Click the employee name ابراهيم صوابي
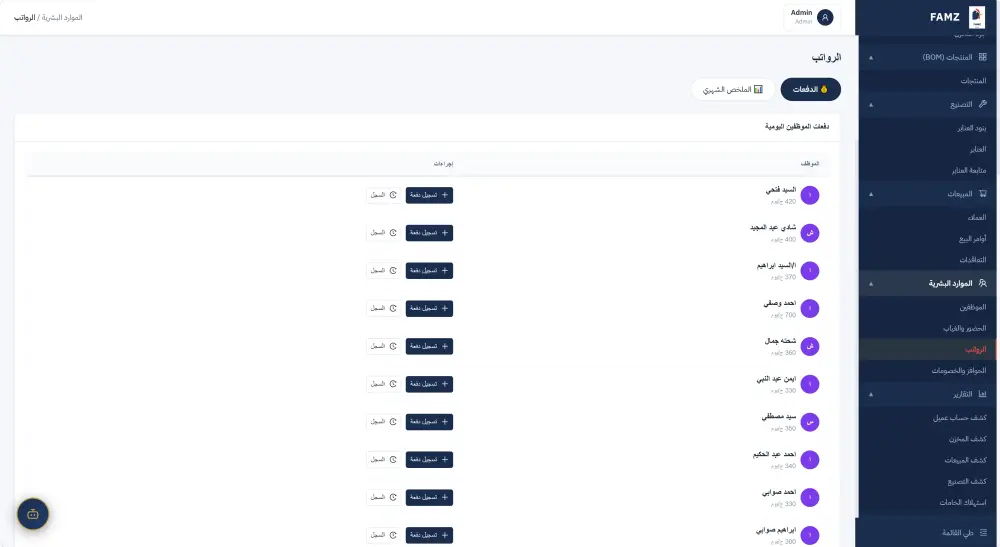The height and width of the screenshot is (547, 1000). pos(776,530)
